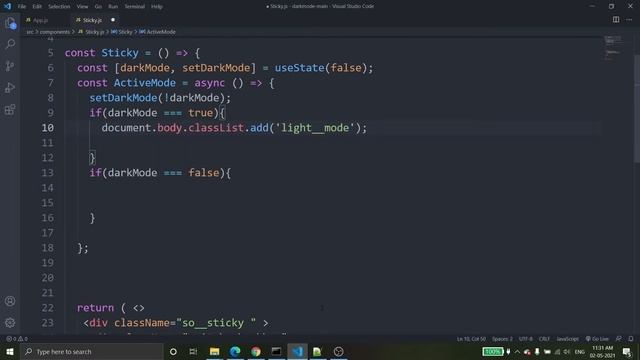640x360 pixels.
Task: Click the useState call on line 6
Action: (300, 68)
